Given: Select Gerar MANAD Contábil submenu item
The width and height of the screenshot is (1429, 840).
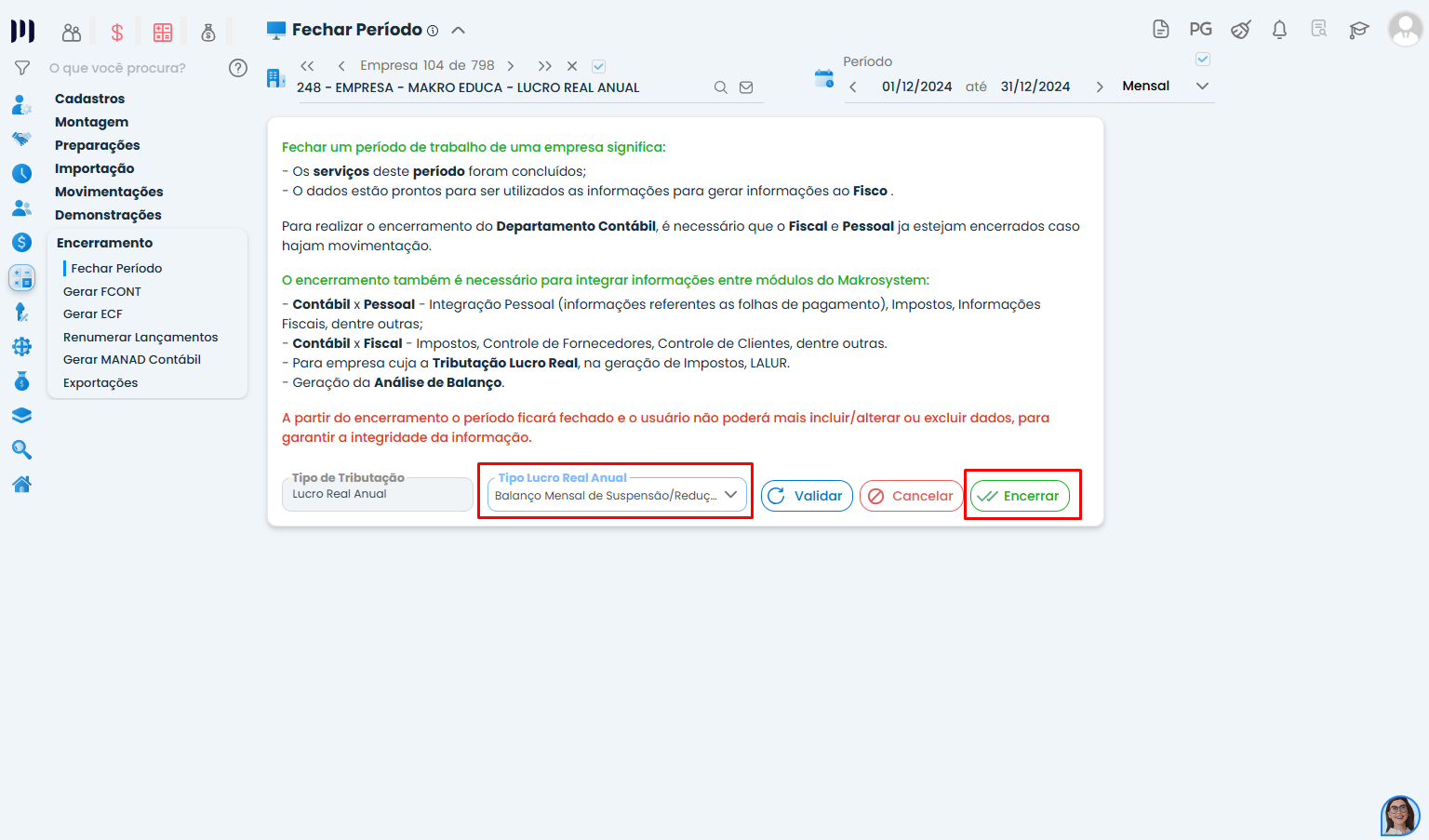Looking at the screenshot, I should (132, 359).
